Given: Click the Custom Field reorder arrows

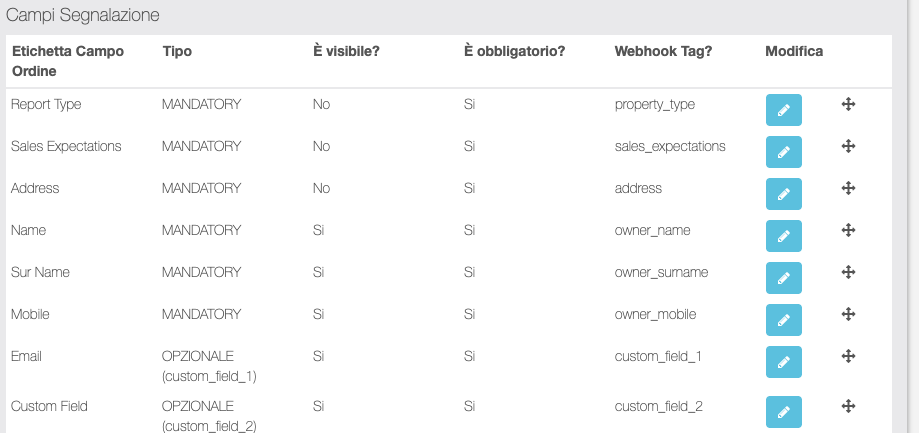Looking at the screenshot, I should click(x=847, y=405).
